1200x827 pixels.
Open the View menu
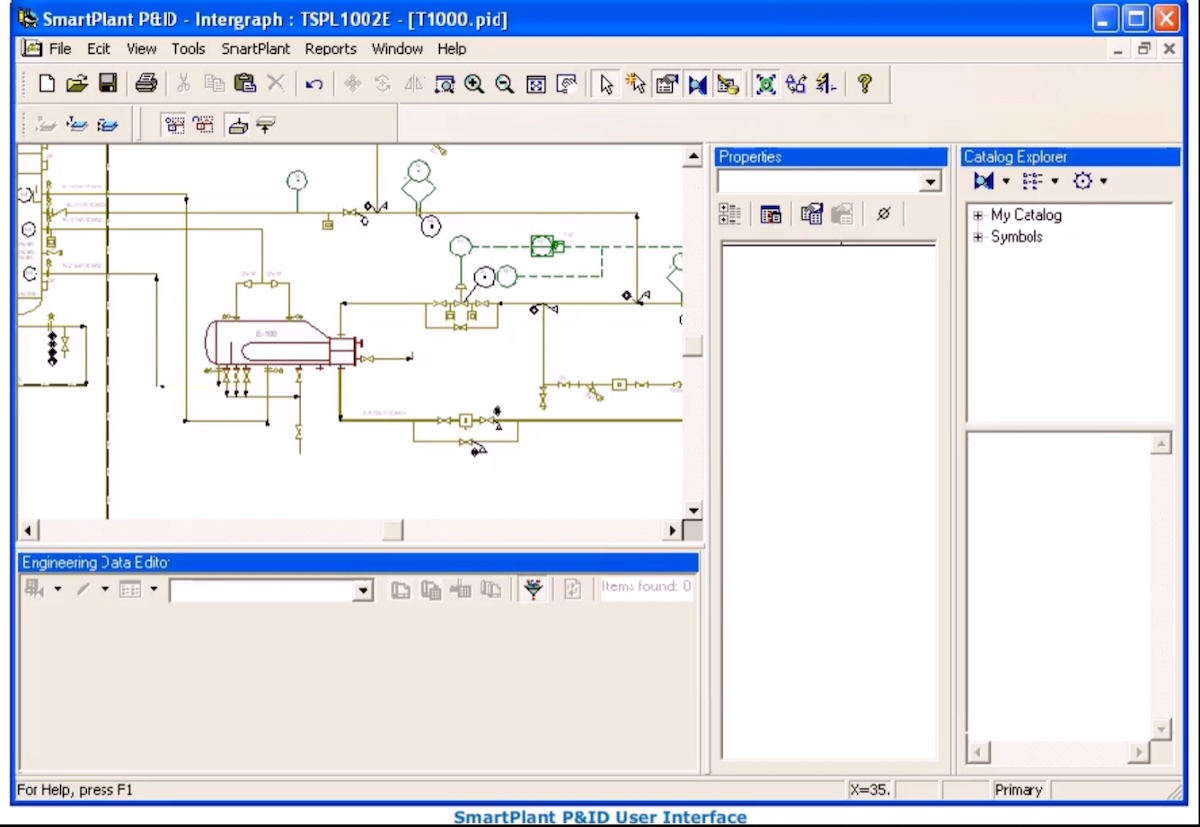tap(141, 48)
